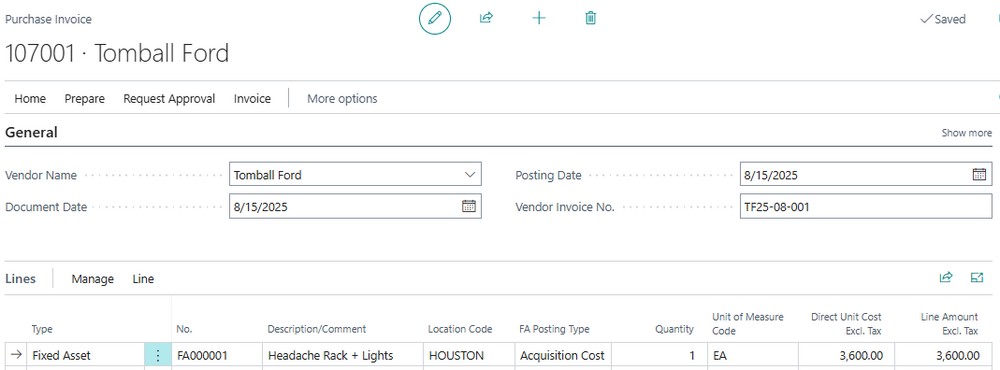Open the Line menu in Lines section
Viewport: 1000px width, 370px height.
coord(143,279)
